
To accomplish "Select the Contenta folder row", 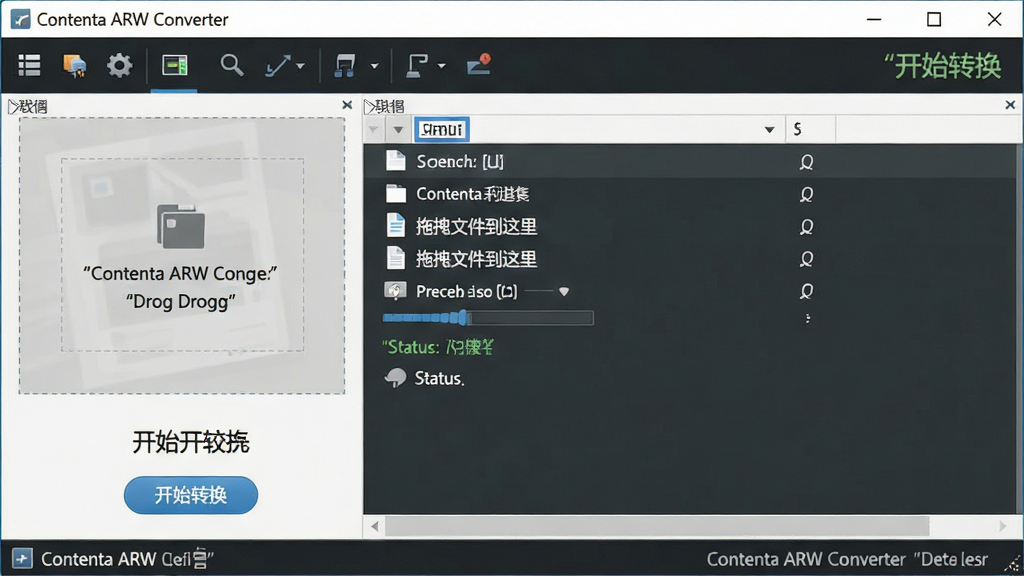I will (x=690, y=194).
